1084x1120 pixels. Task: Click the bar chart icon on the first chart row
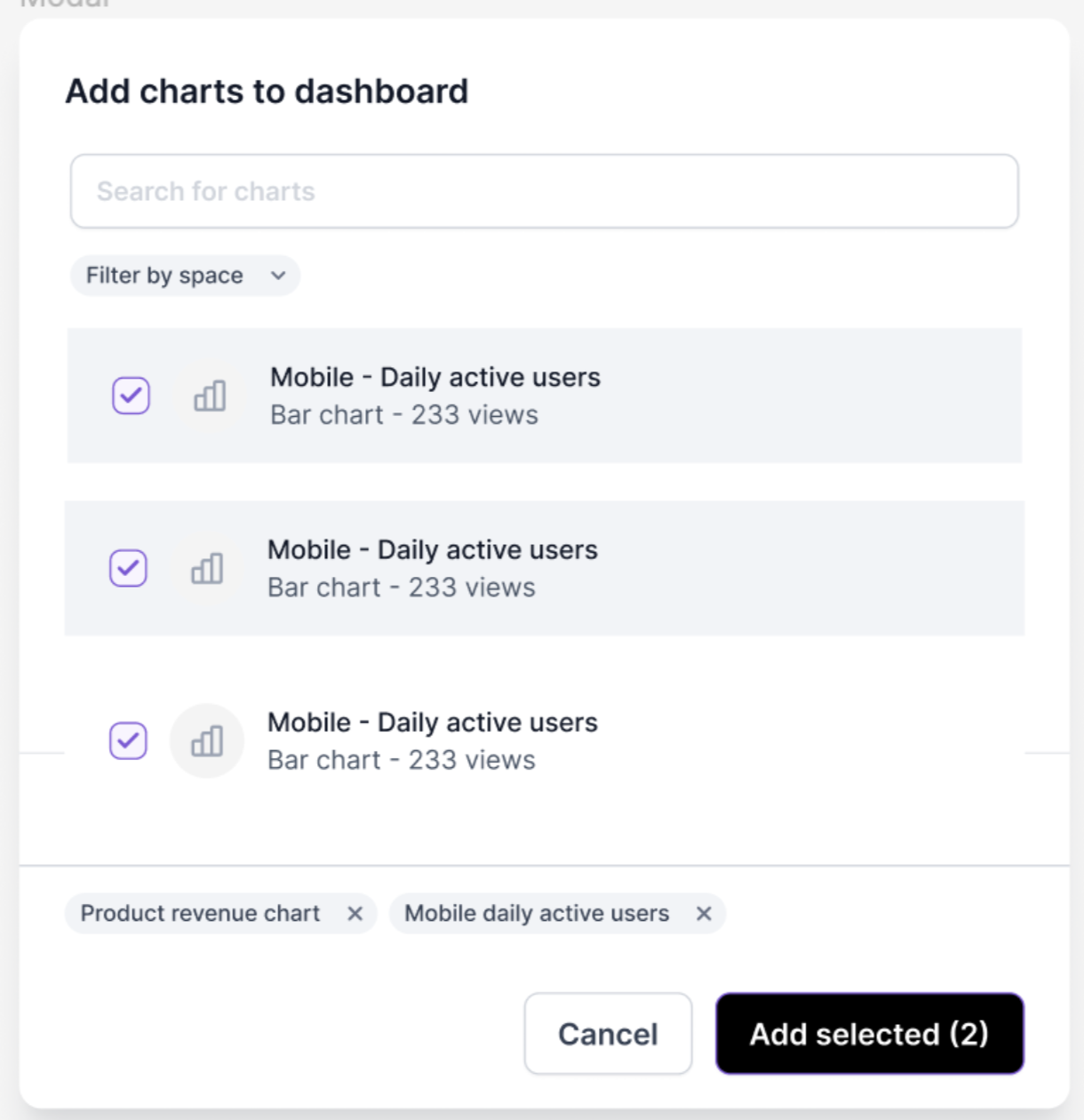(208, 396)
